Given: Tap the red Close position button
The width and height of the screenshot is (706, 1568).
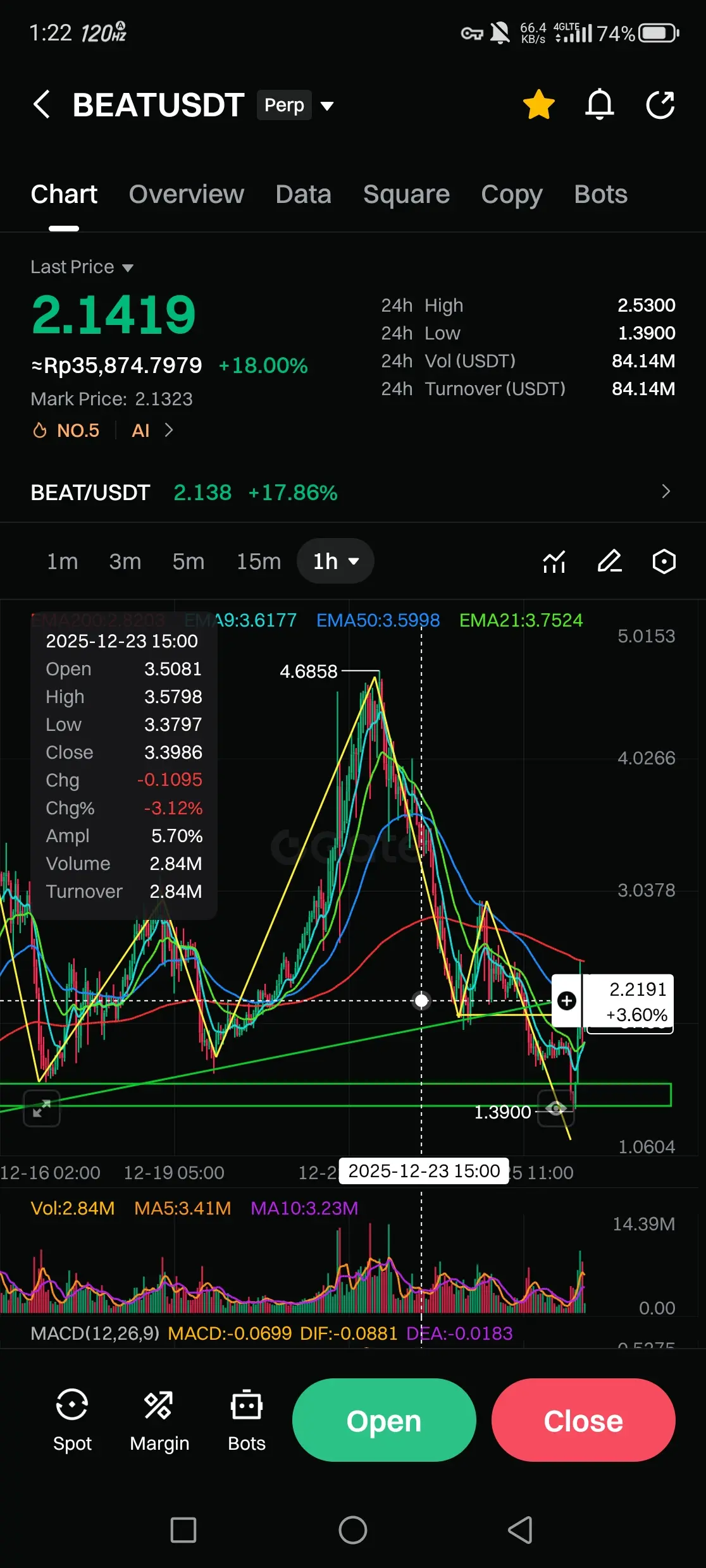Looking at the screenshot, I should [x=583, y=1420].
